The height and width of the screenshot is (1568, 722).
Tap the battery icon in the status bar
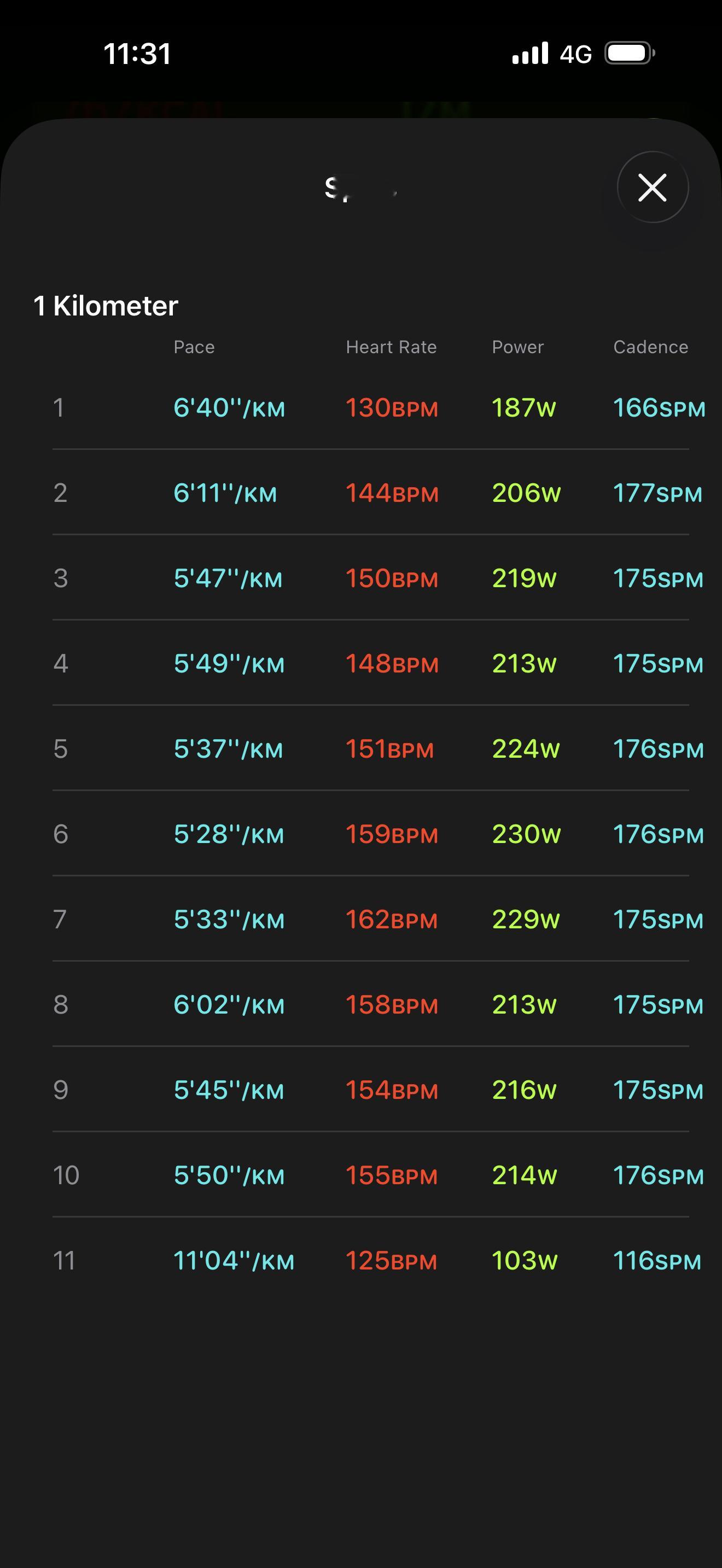(630, 54)
